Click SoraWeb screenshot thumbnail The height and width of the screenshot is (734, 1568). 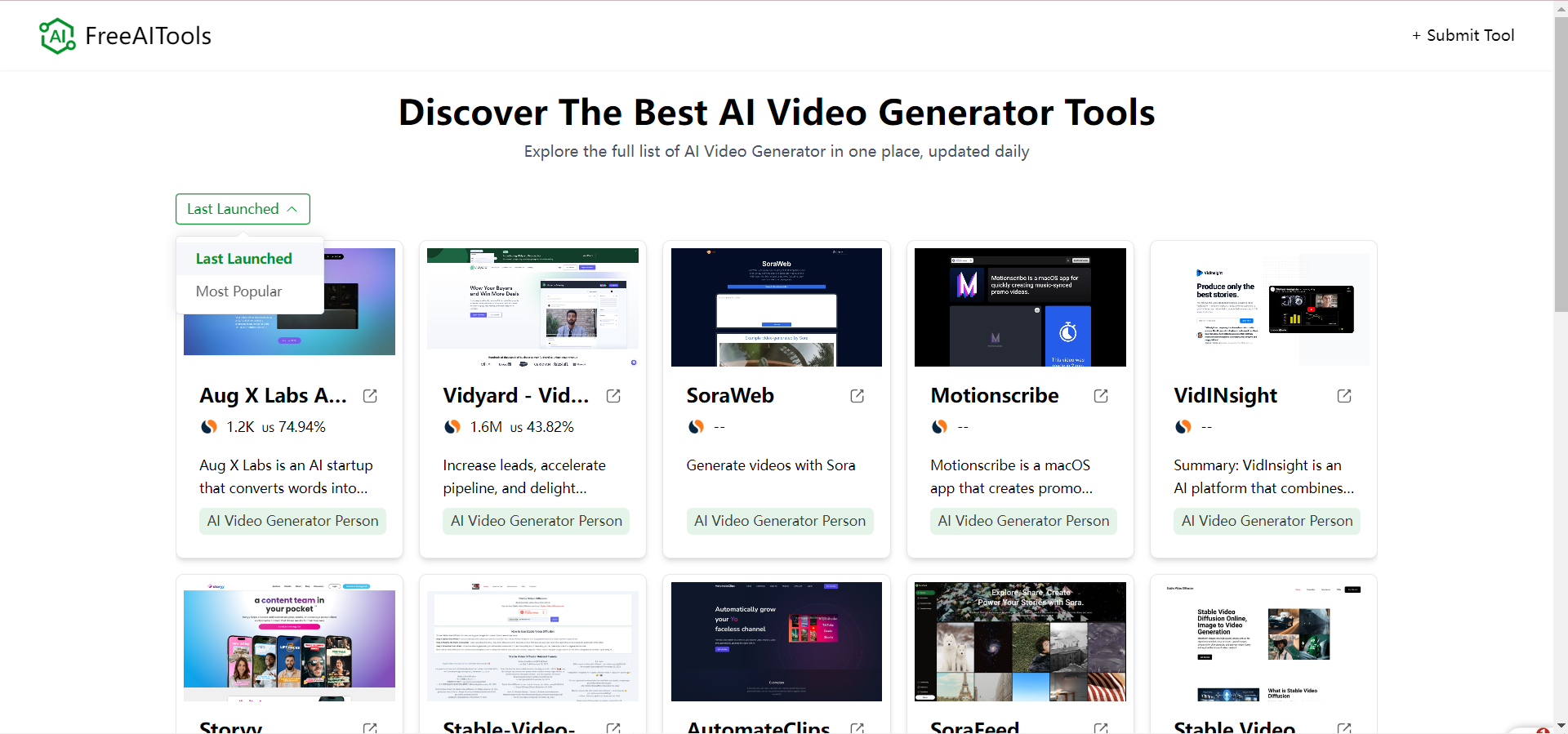[777, 307]
